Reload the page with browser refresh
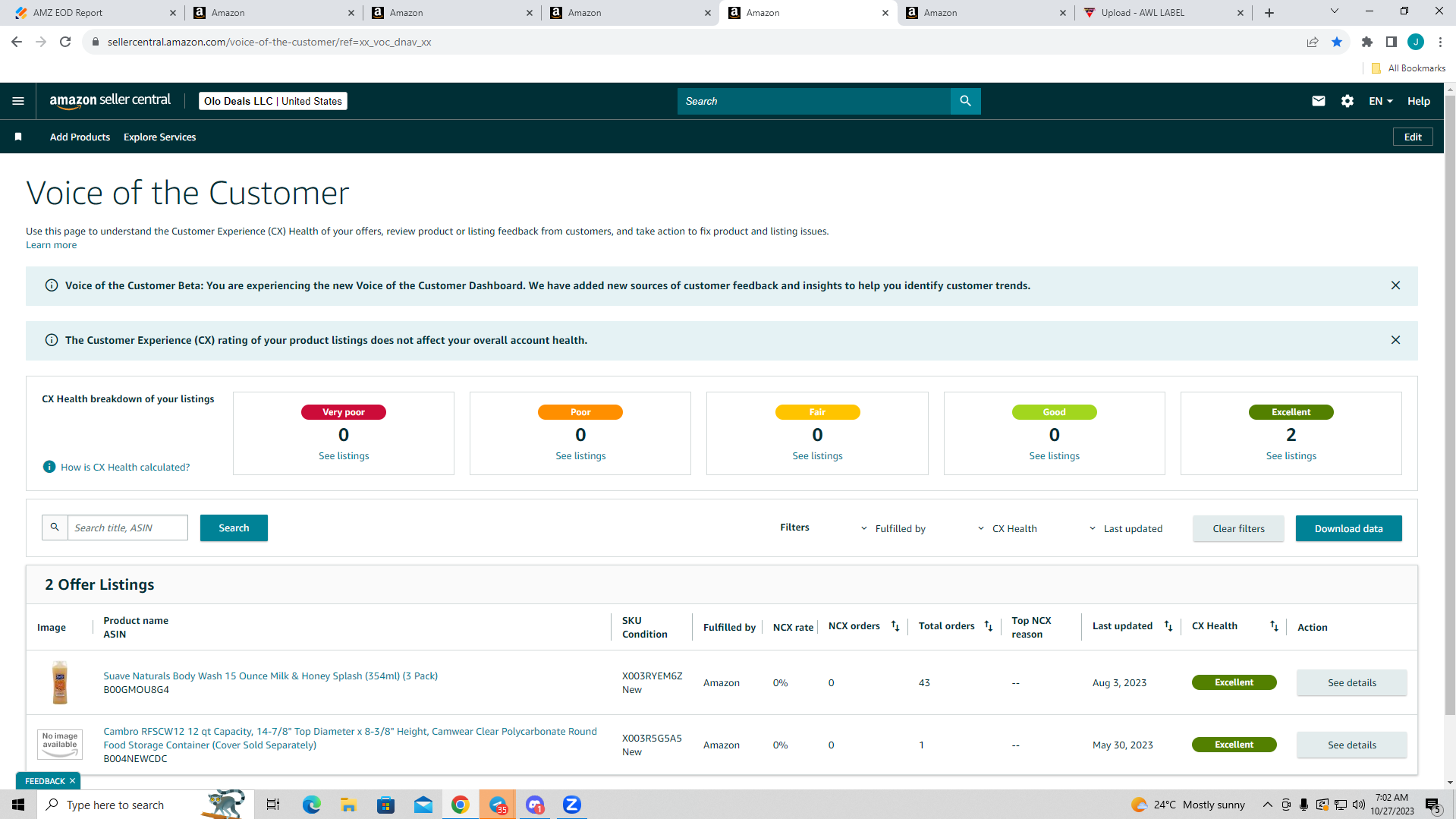1456x819 pixels. coord(65,42)
